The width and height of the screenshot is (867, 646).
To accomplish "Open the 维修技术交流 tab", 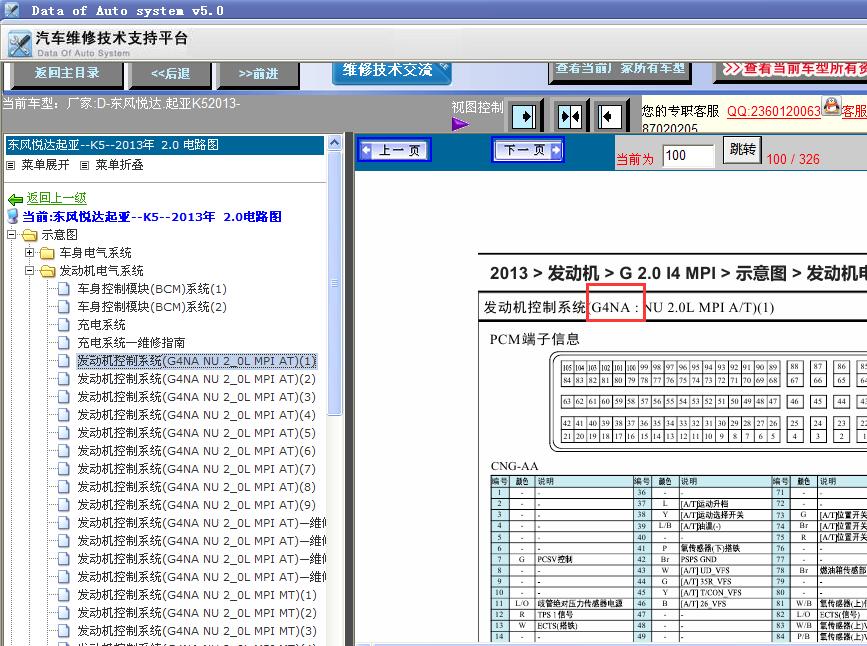I will (x=391, y=71).
